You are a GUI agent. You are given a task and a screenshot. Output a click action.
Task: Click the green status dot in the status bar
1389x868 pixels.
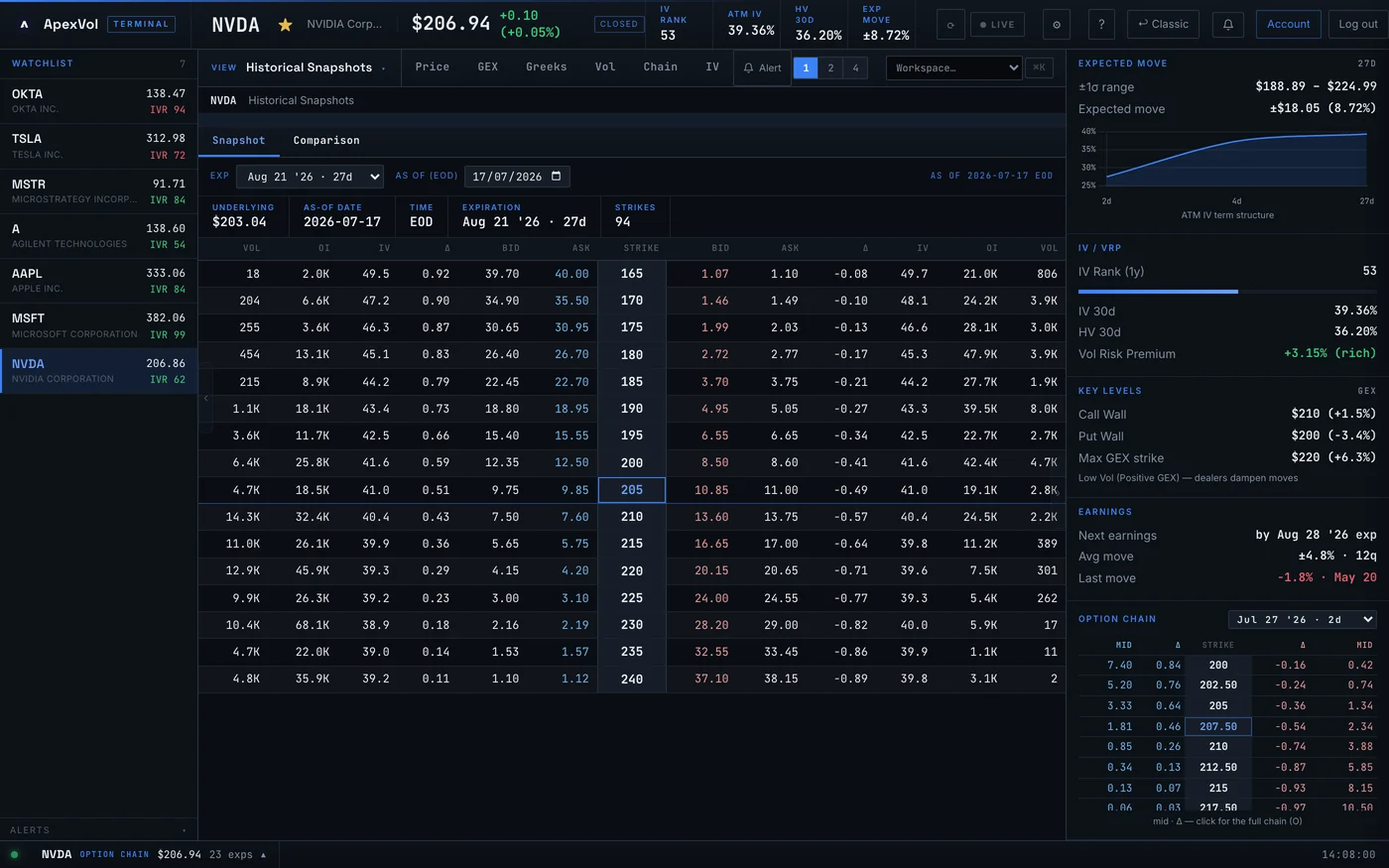(x=14, y=854)
